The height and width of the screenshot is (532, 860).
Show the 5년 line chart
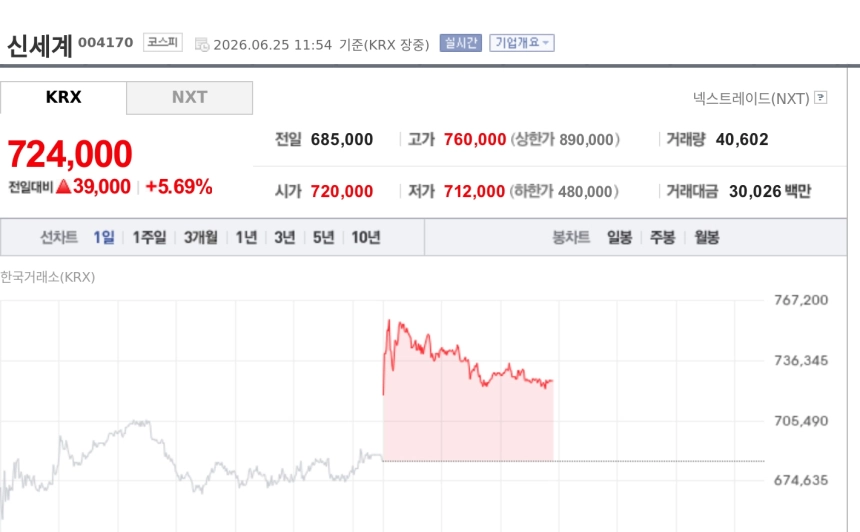(323, 237)
